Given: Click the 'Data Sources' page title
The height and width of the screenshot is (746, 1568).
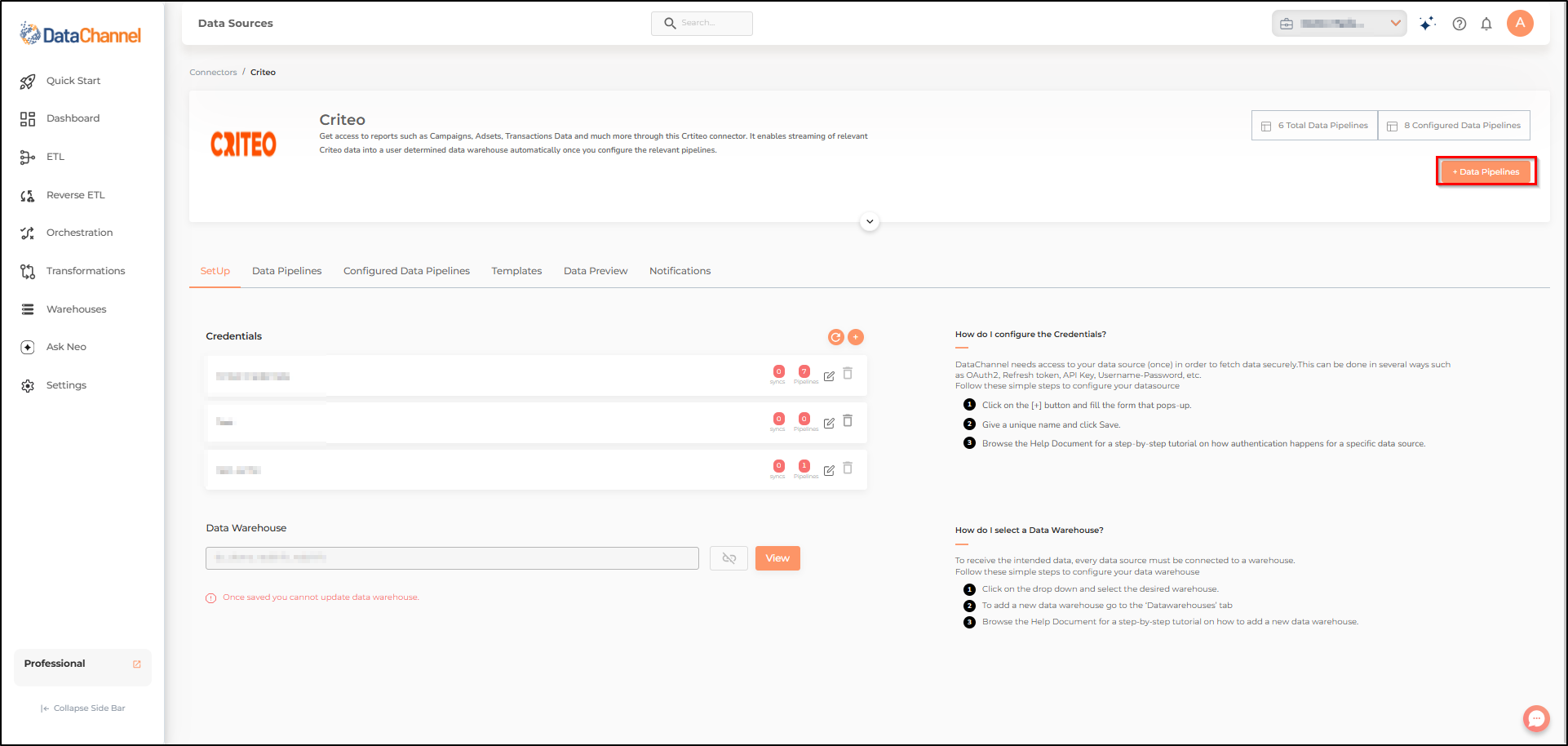Looking at the screenshot, I should click(x=236, y=24).
